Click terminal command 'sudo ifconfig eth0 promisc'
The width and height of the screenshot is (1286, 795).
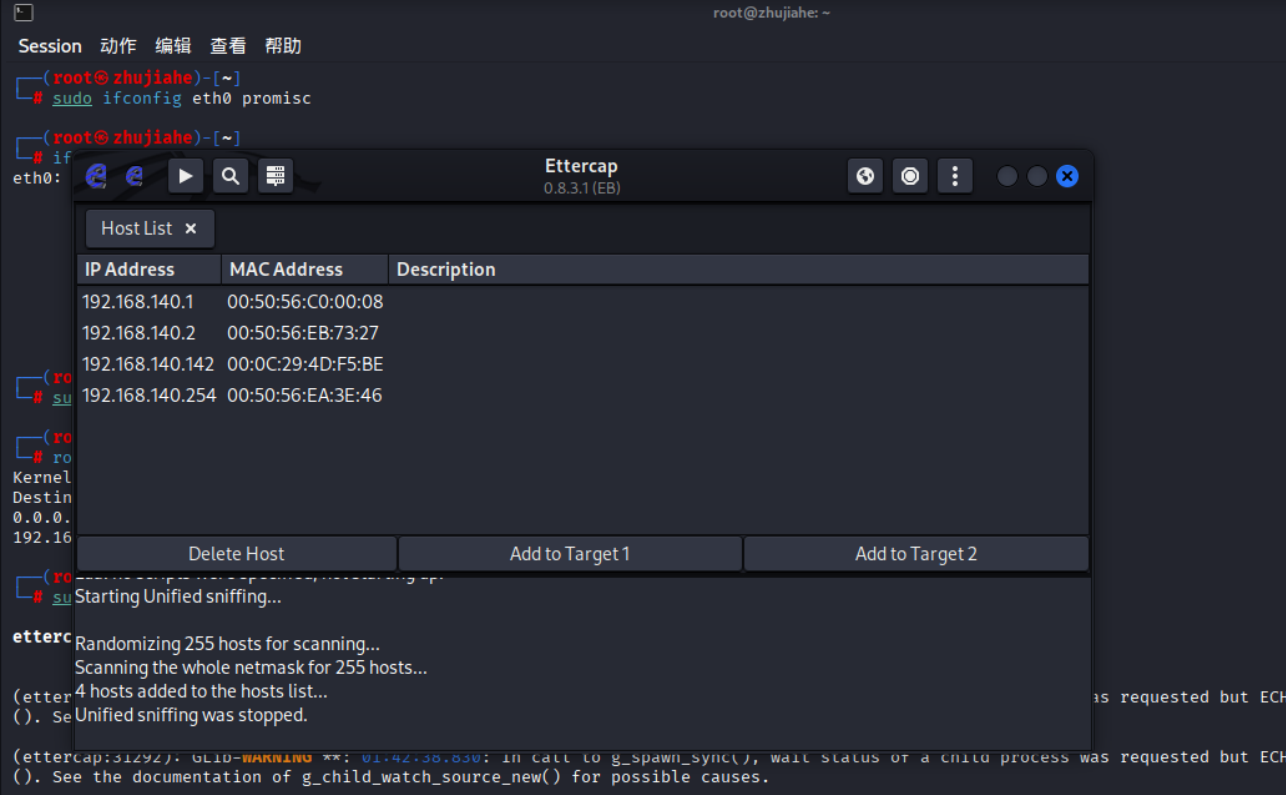coord(182,98)
